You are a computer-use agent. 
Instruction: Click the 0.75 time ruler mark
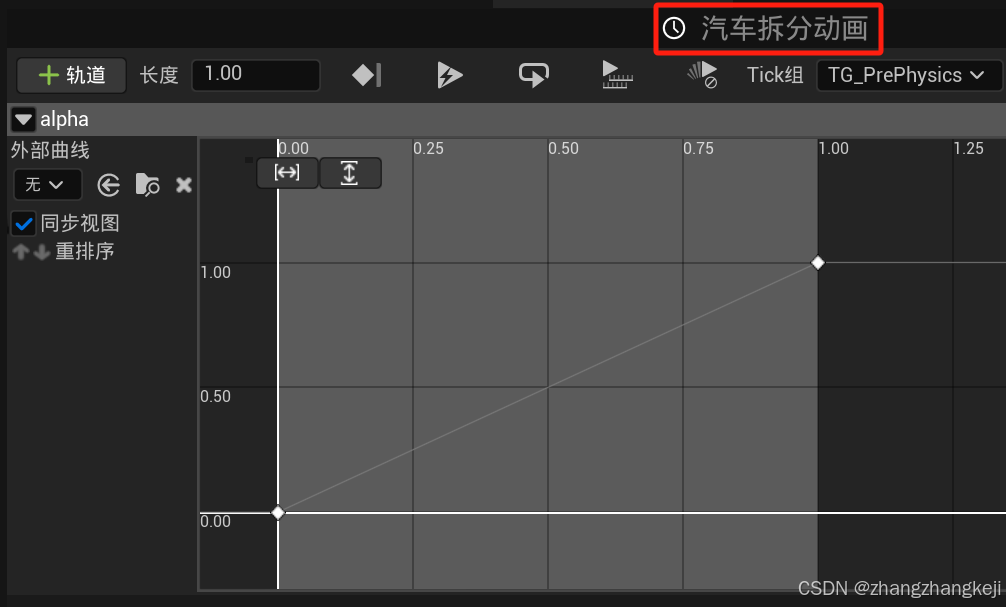coord(698,148)
